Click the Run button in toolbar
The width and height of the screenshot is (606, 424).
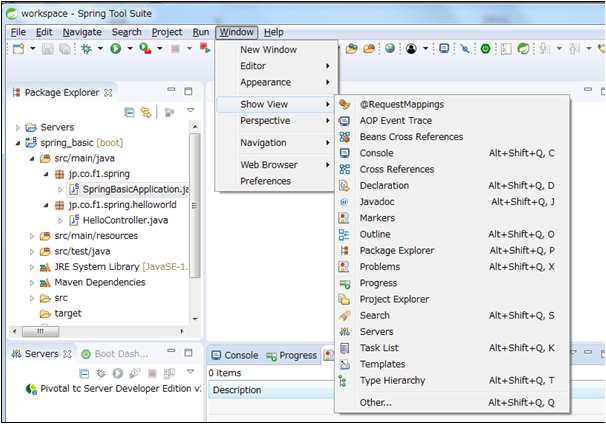pos(115,48)
